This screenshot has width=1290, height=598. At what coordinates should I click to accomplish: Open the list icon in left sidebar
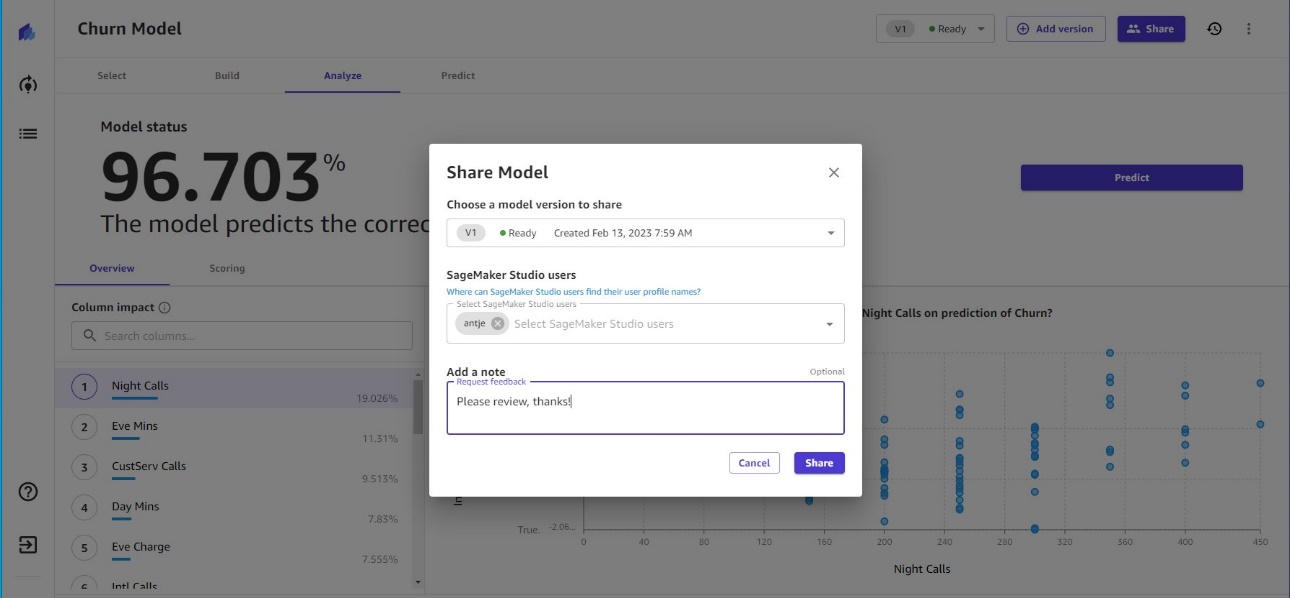28,133
